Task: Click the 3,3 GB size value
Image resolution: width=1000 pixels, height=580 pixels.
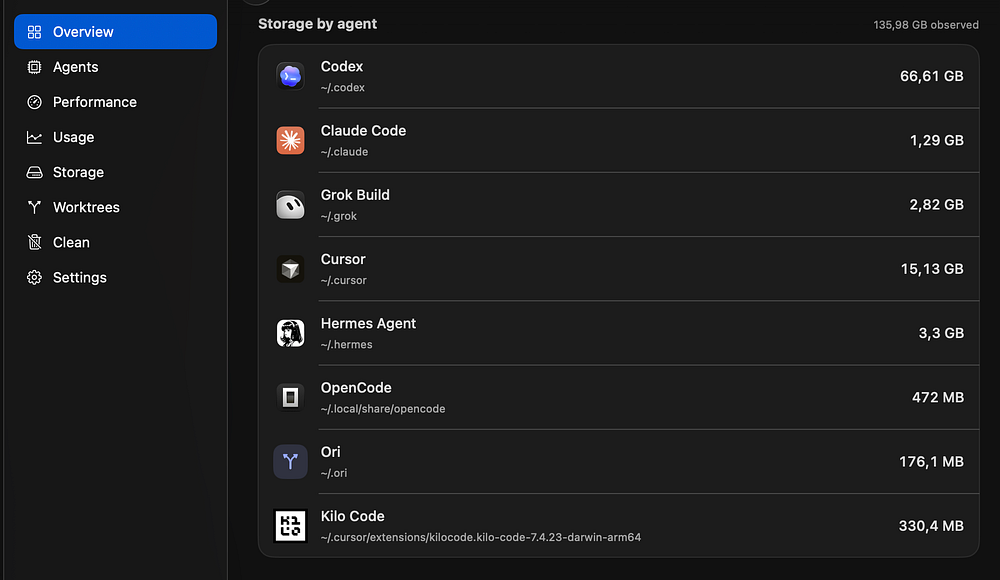Action: click(x=941, y=333)
